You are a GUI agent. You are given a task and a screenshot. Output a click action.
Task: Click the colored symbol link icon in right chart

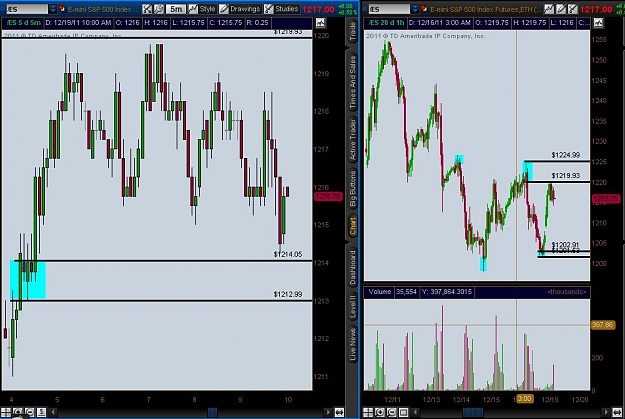click(x=424, y=9)
